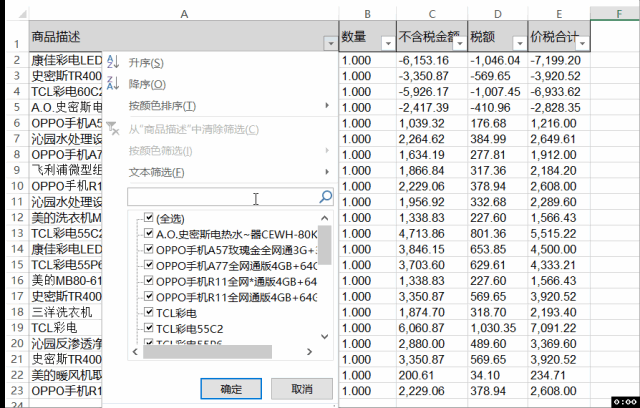Viewport: 640px width, 408px height.
Task: Click cell with value 234.71
Action: (x=559, y=375)
